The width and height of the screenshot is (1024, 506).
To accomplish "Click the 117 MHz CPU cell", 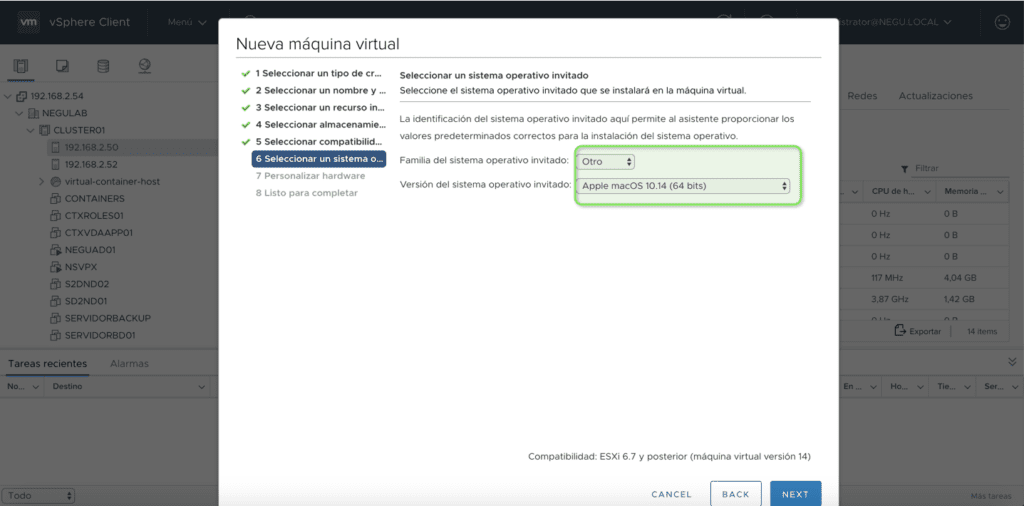I will [887, 277].
